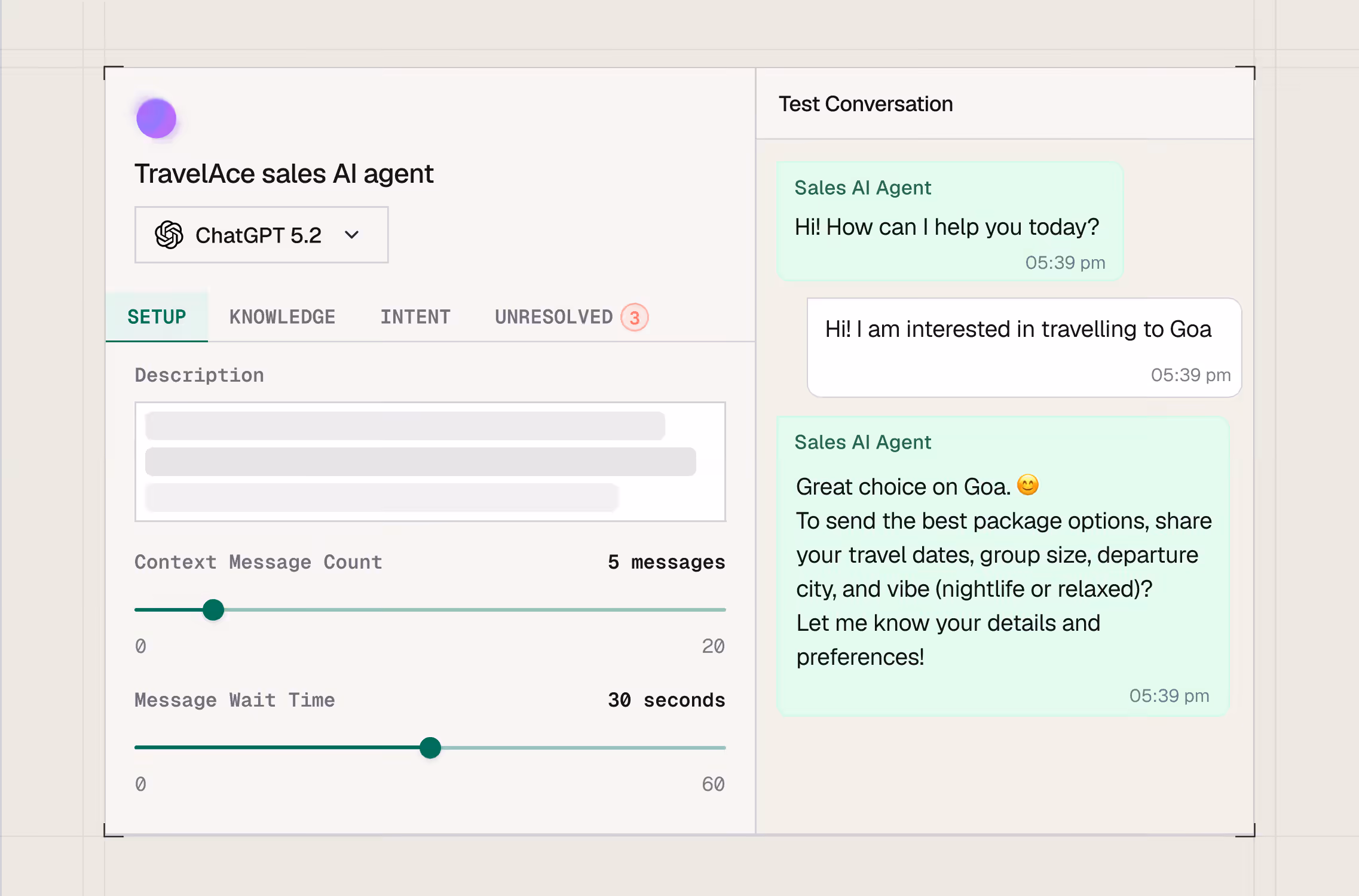
Task: Open the ChatGPT 5.2 model dropdown
Action: (261, 235)
